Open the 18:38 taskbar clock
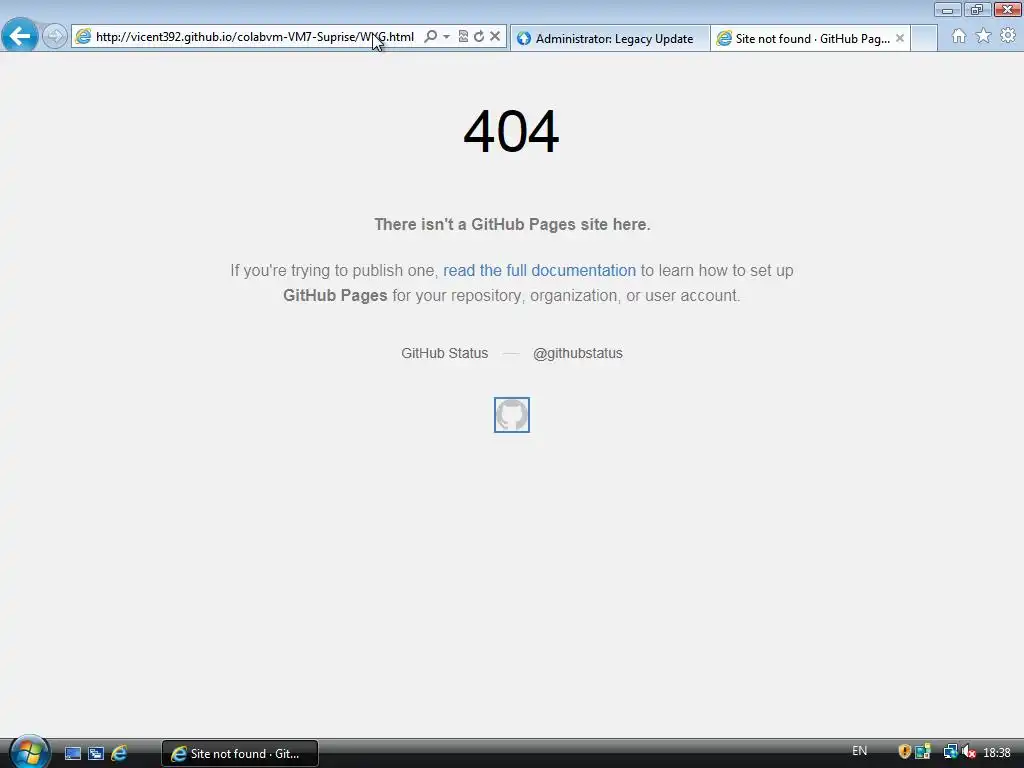The width and height of the screenshot is (1024, 768). pos(997,753)
